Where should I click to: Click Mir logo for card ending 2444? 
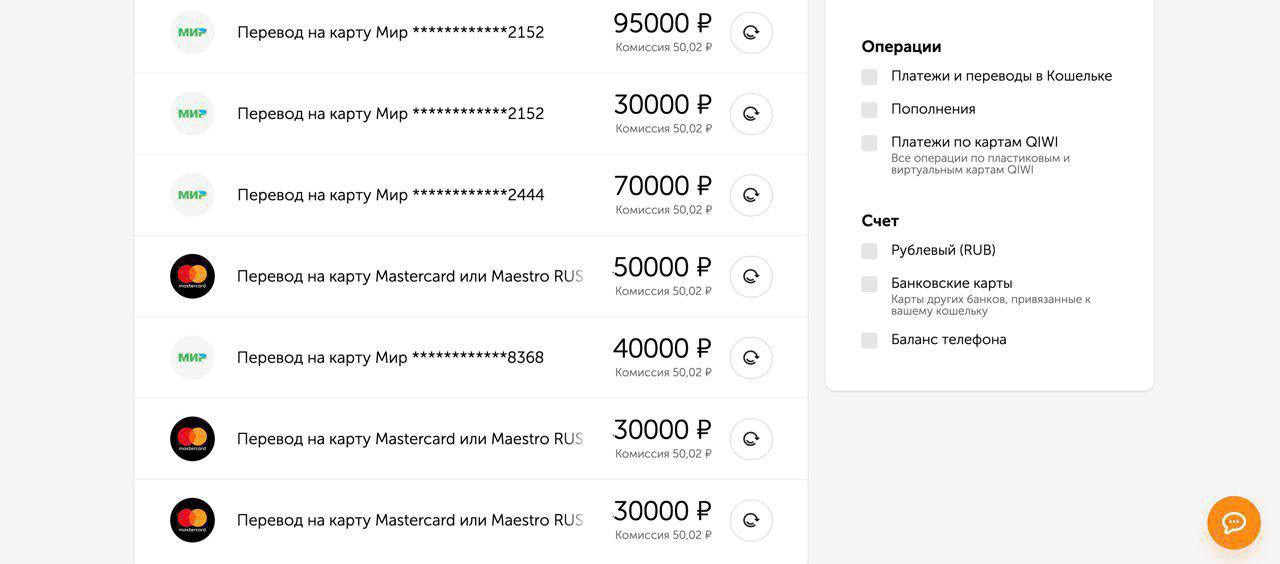[x=192, y=196]
